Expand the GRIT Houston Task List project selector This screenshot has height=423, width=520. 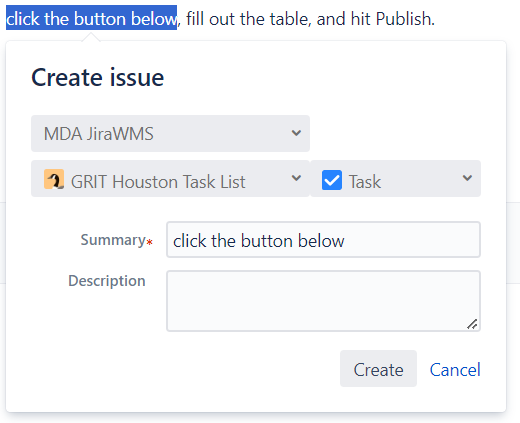(x=170, y=178)
